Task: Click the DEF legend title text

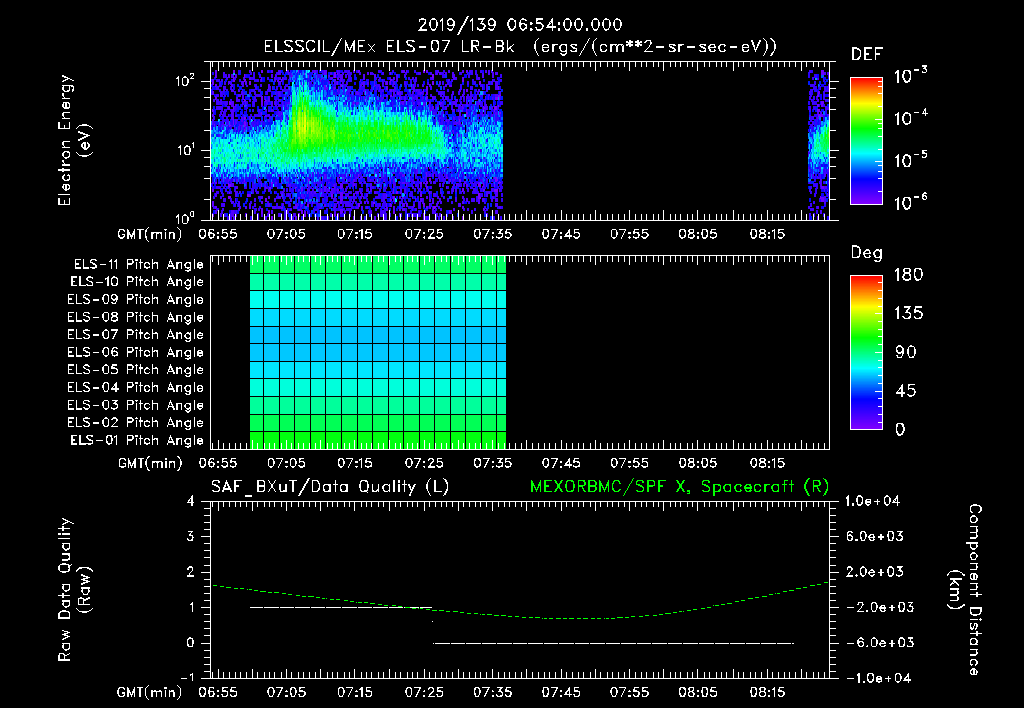Action: click(x=866, y=55)
